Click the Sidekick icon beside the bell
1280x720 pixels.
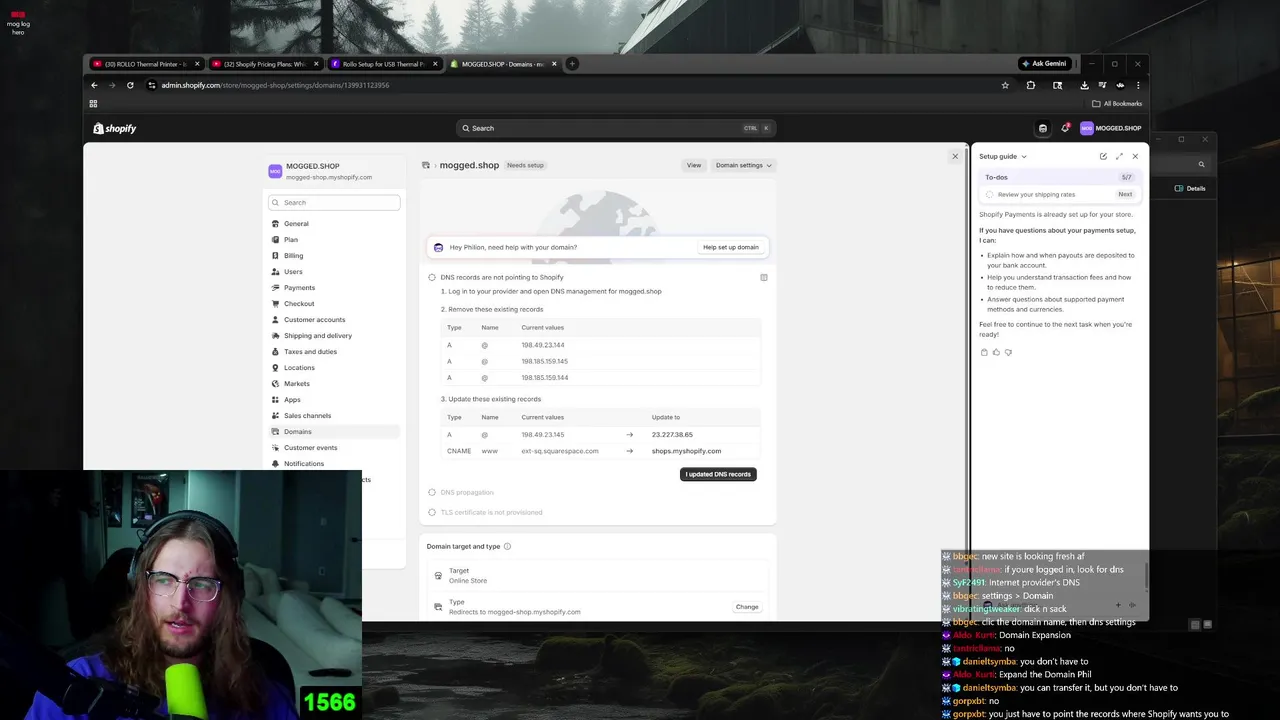(x=1043, y=128)
